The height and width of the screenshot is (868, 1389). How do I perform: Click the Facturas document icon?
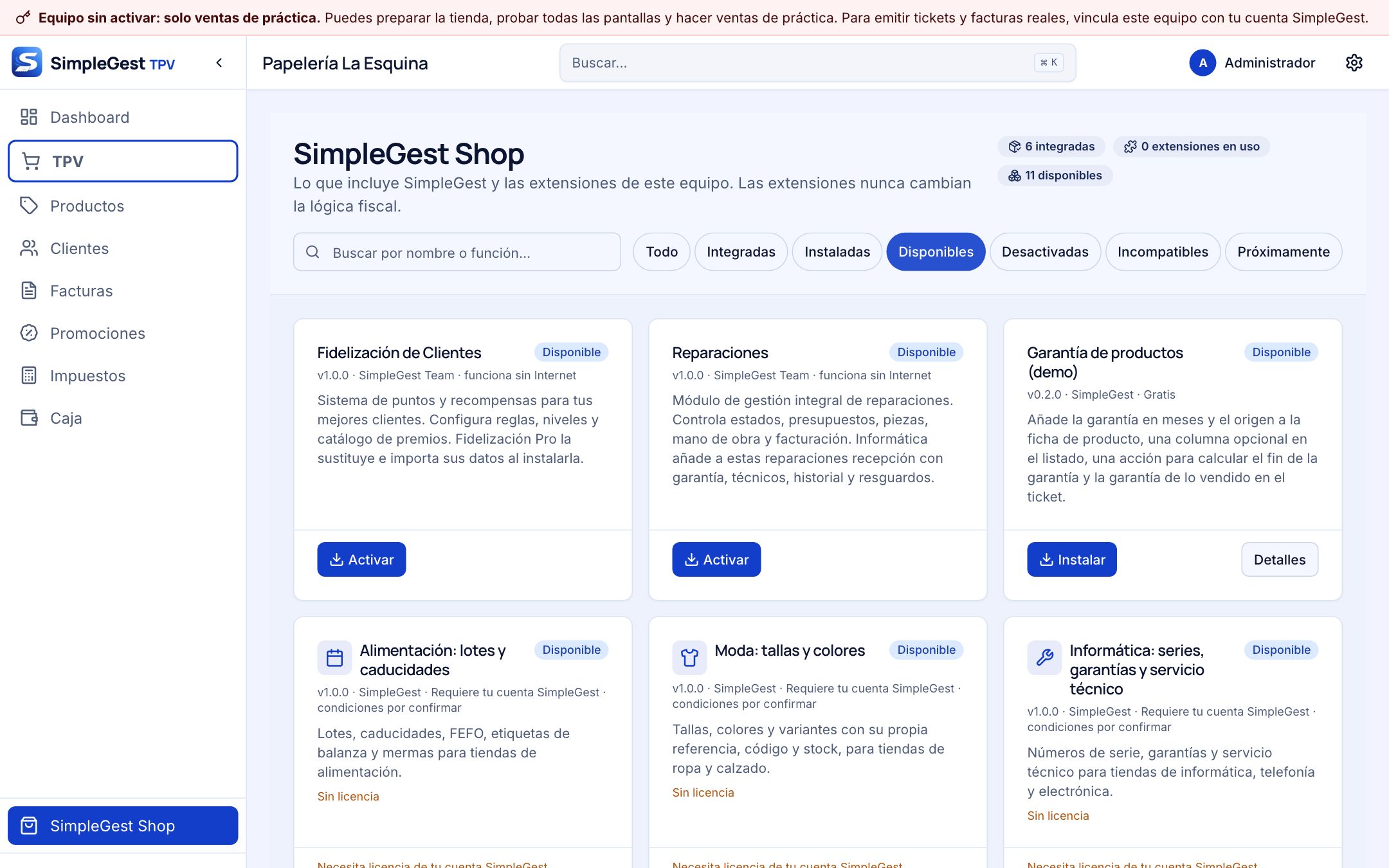[29, 291]
